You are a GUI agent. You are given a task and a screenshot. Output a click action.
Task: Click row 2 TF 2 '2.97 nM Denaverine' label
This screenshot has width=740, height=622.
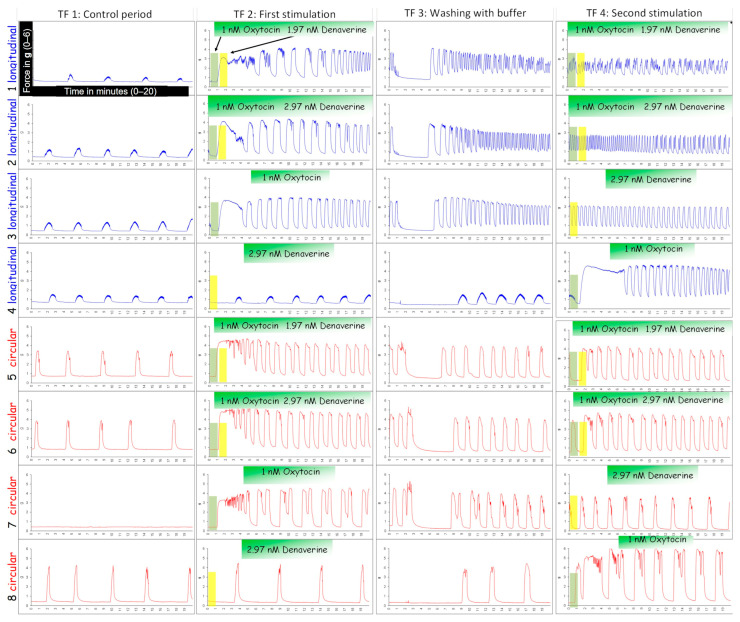324,107
